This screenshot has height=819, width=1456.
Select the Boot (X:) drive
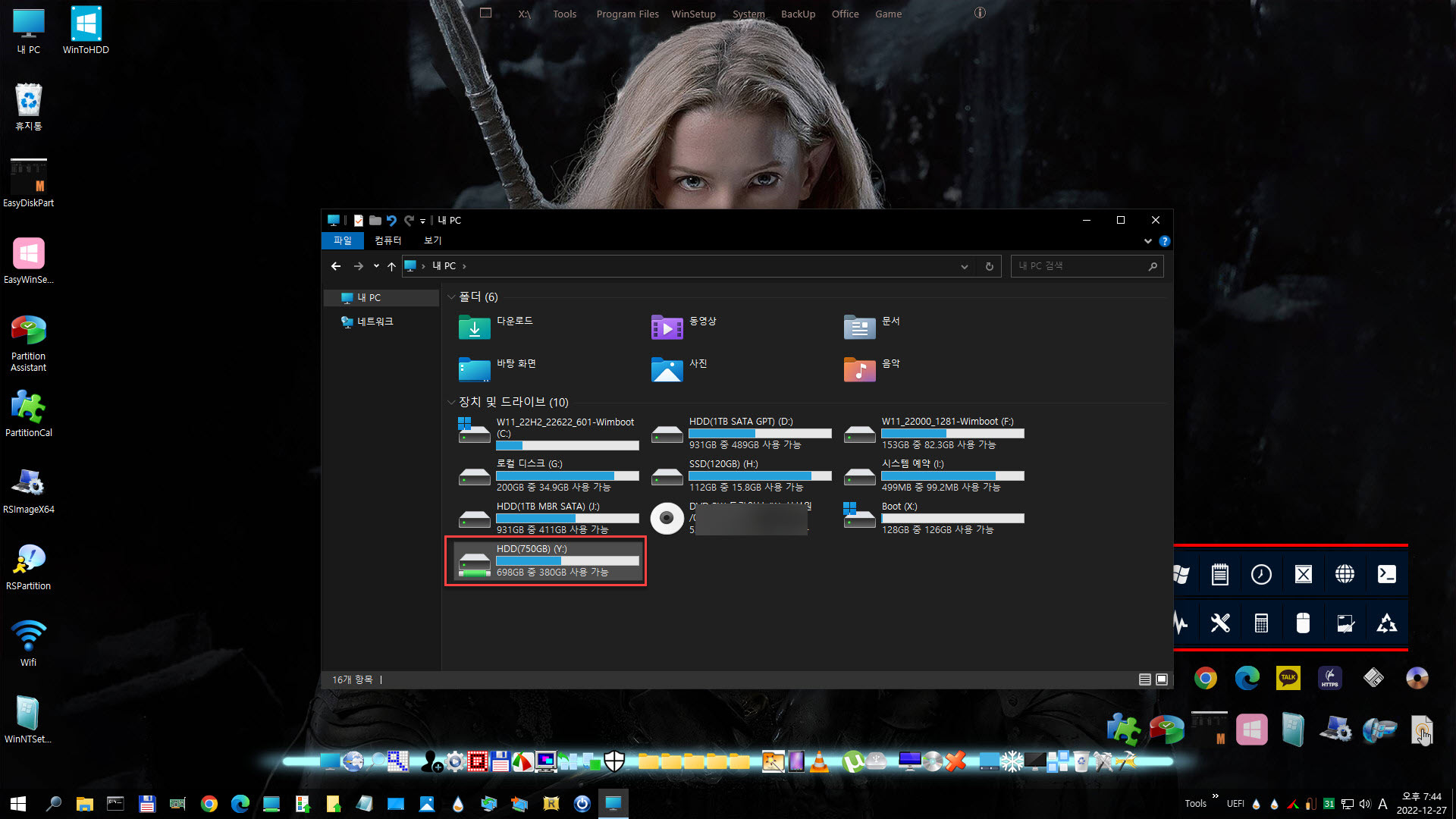click(934, 518)
